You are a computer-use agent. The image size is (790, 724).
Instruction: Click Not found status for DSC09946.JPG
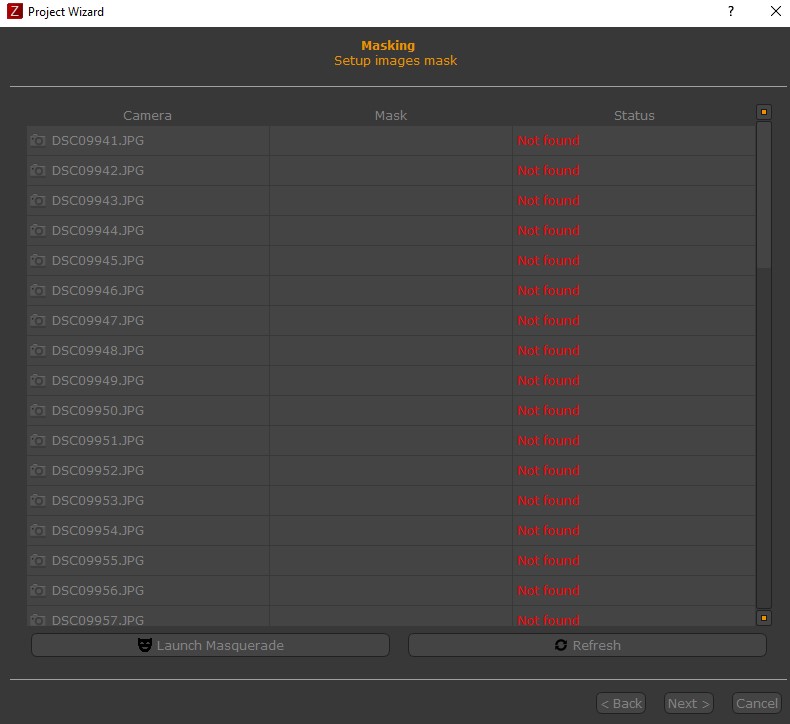[x=548, y=291]
